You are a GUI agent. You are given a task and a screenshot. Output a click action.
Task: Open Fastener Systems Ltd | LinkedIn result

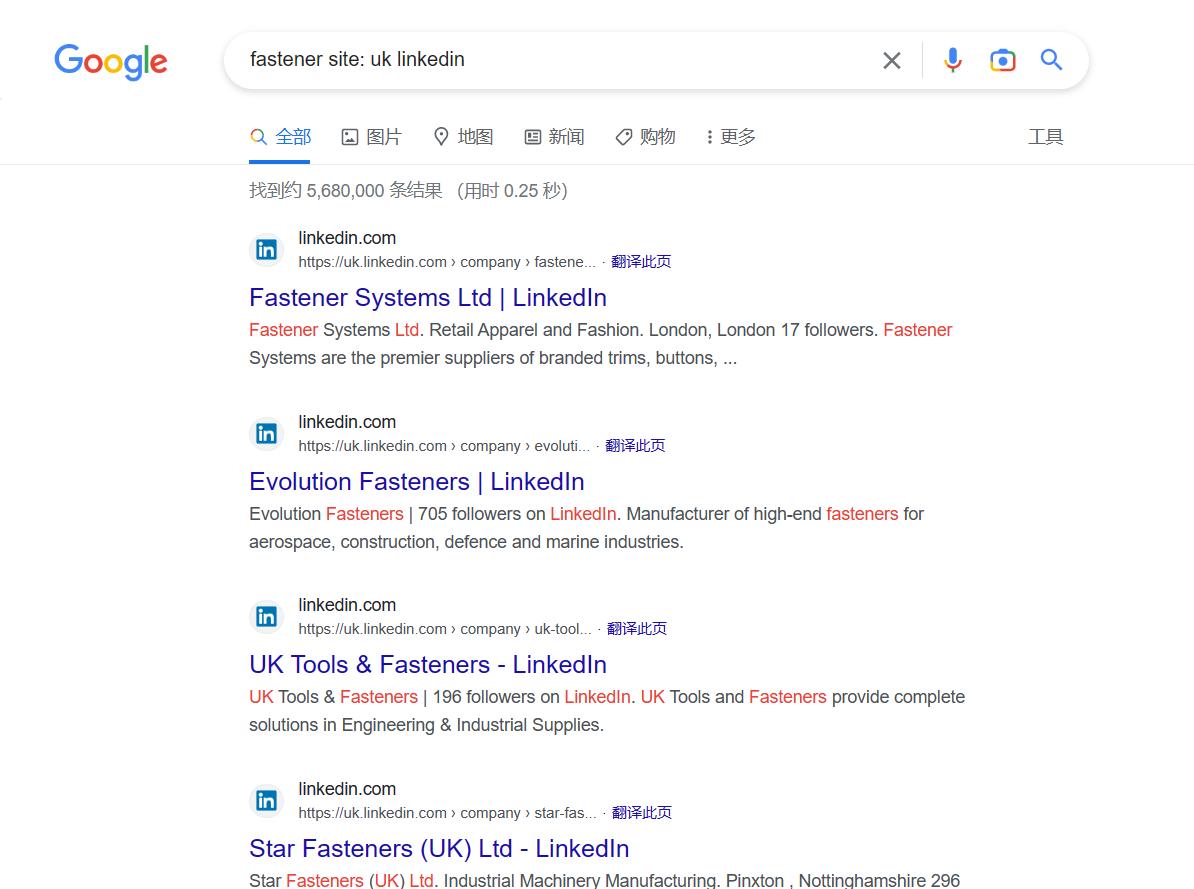coord(428,298)
